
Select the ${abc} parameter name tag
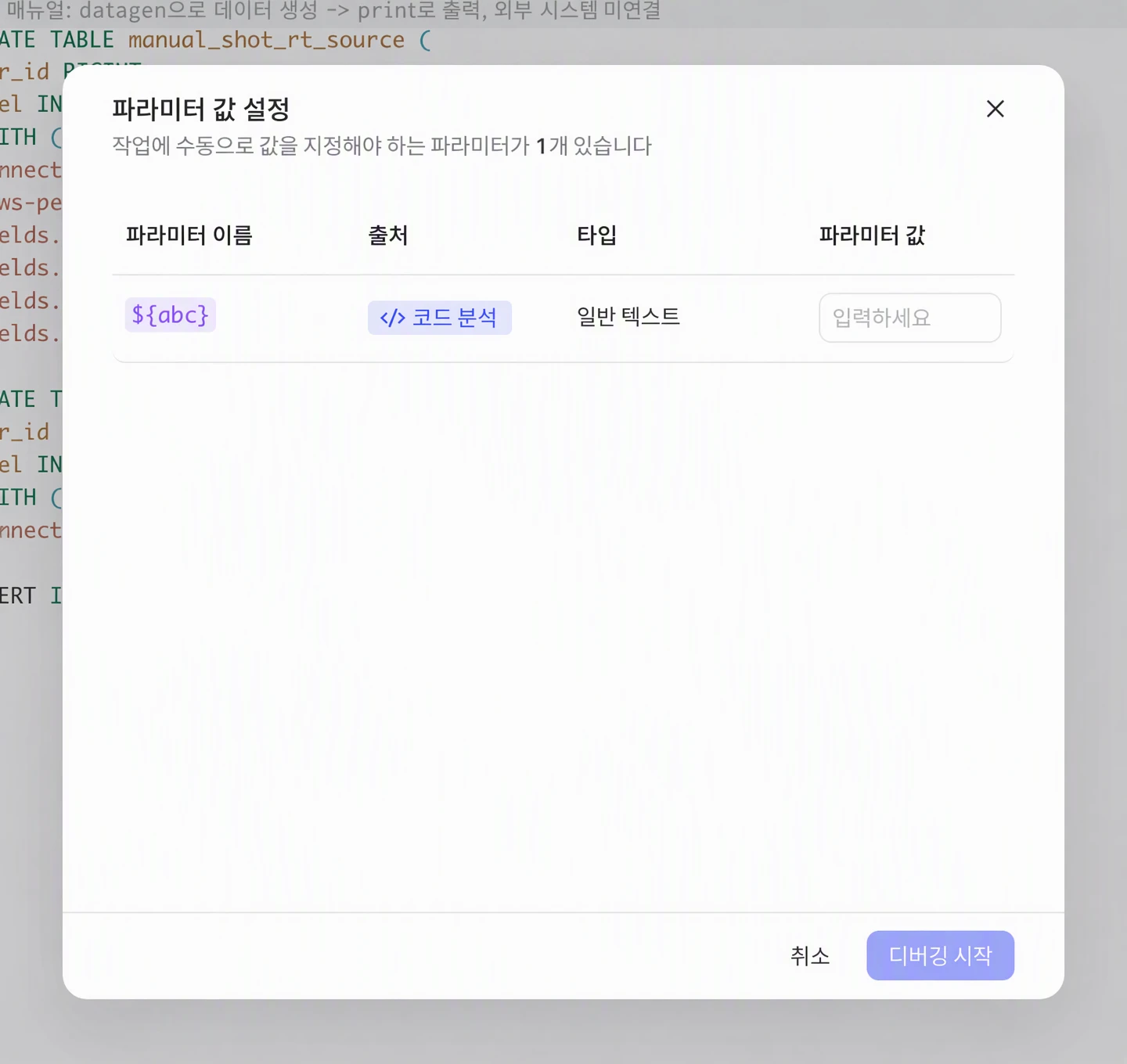(171, 315)
